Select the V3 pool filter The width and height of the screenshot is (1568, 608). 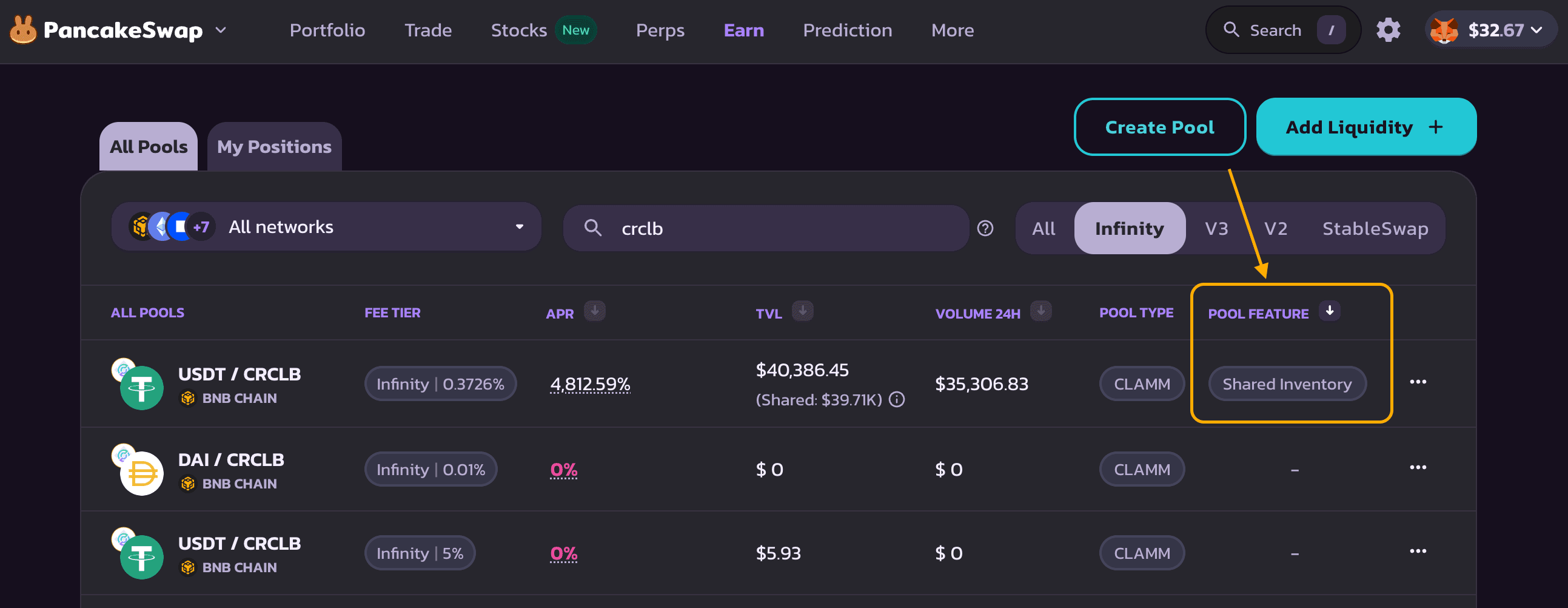pyautogui.click(x=1217, y=229)
